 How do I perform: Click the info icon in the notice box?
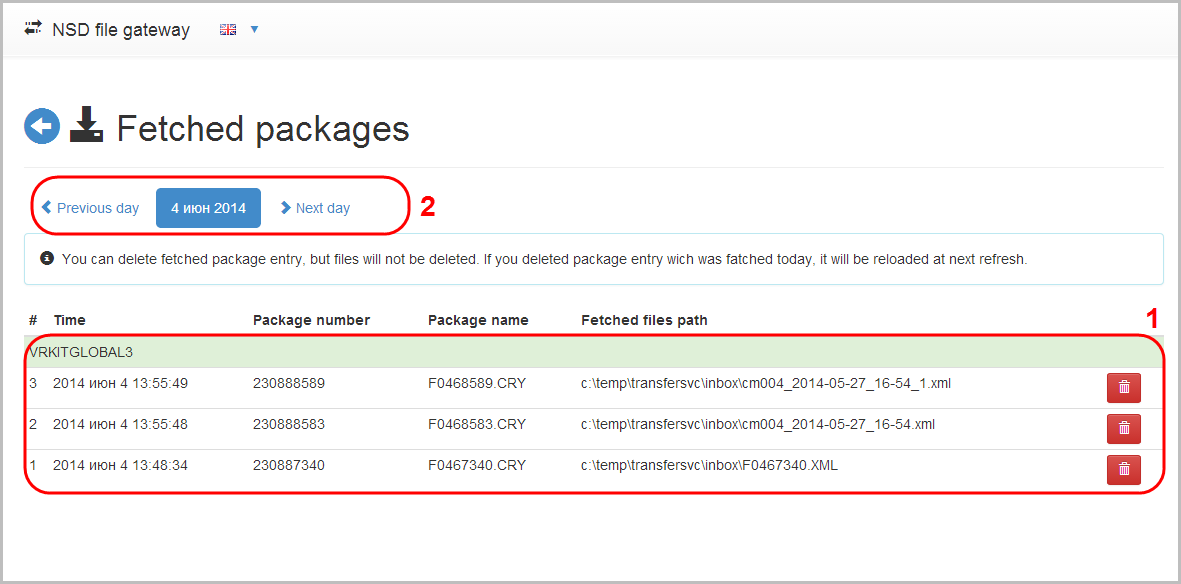47,258
